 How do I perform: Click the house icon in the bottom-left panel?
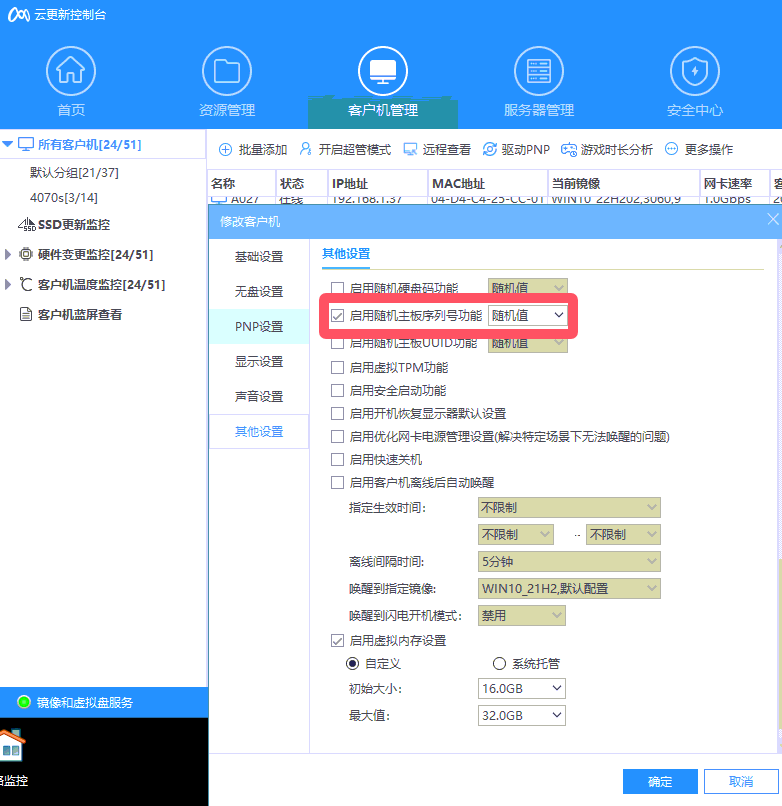[11, 746]
